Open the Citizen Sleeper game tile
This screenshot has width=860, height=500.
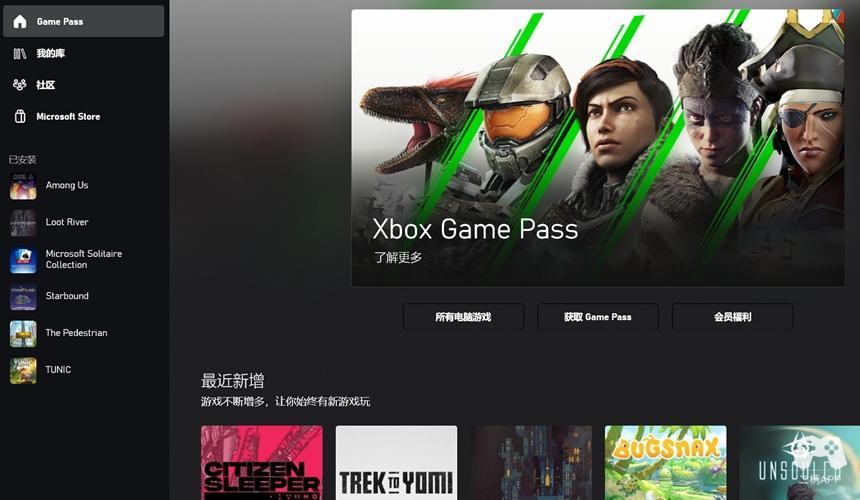coord(262,463)
